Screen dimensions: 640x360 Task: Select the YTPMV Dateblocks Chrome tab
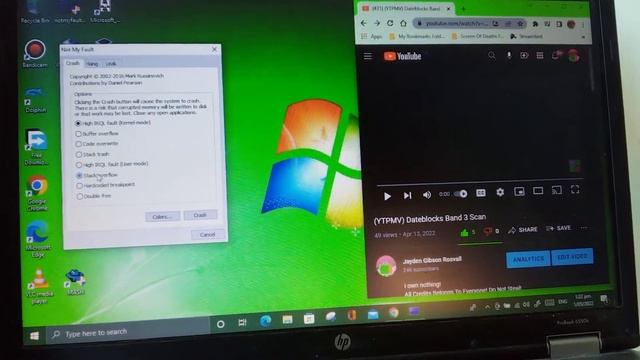pos(405,9)
